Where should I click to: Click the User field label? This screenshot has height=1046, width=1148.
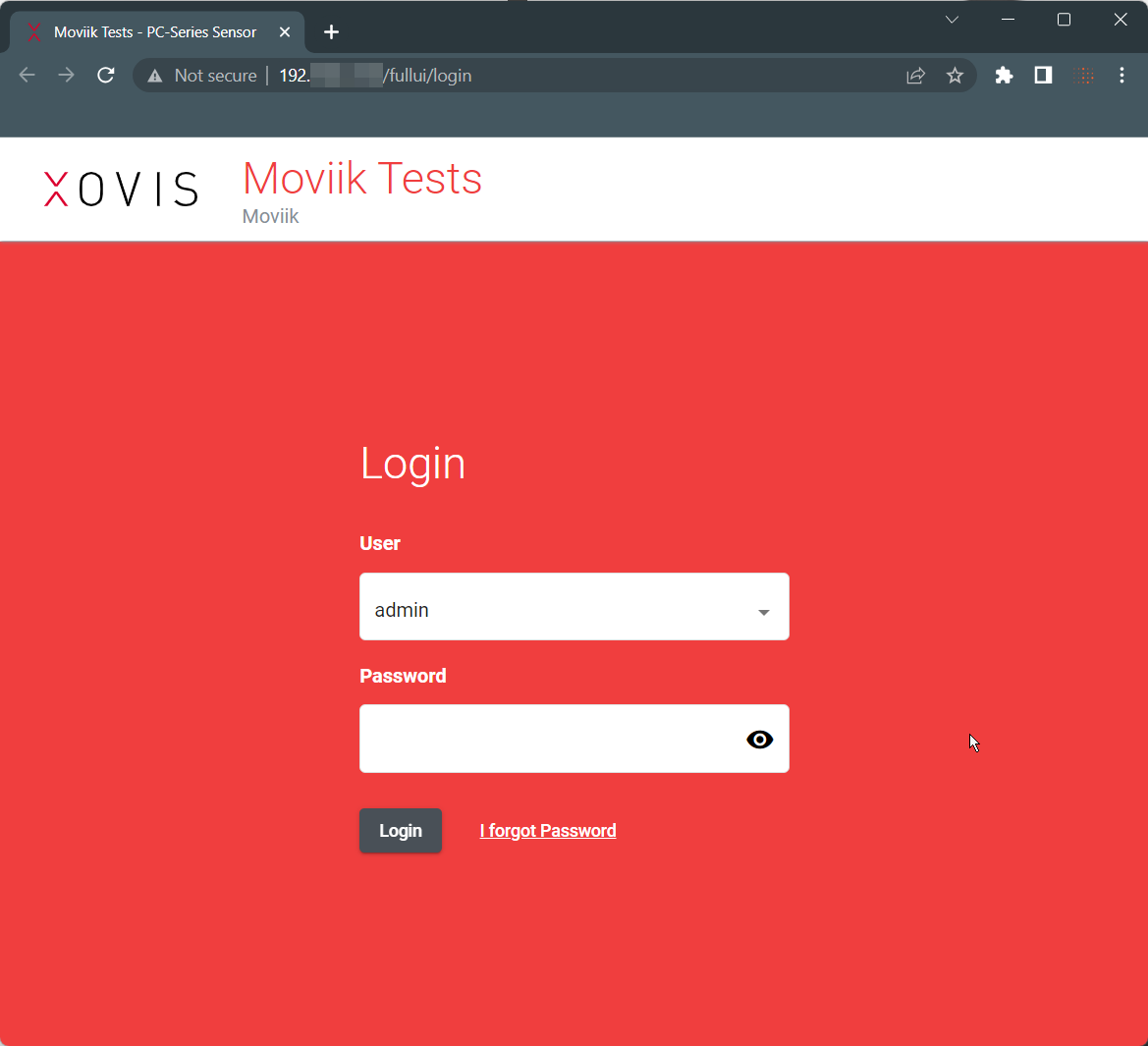[380, 543]
